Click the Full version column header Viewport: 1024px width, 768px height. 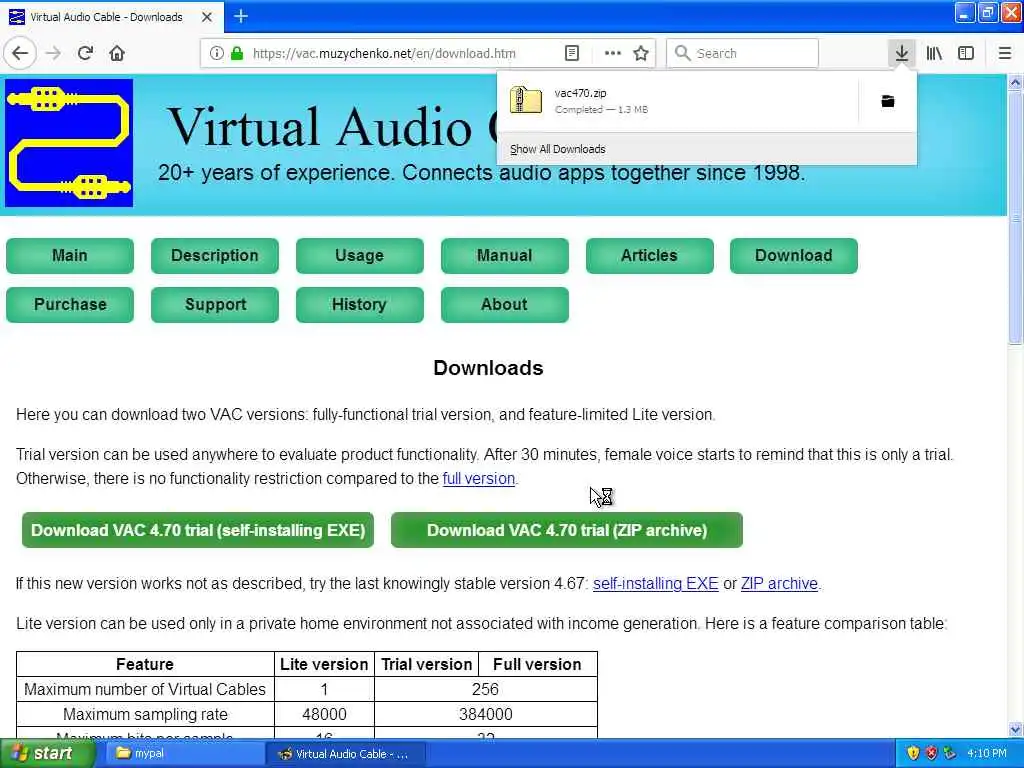(x=537, y=664)
